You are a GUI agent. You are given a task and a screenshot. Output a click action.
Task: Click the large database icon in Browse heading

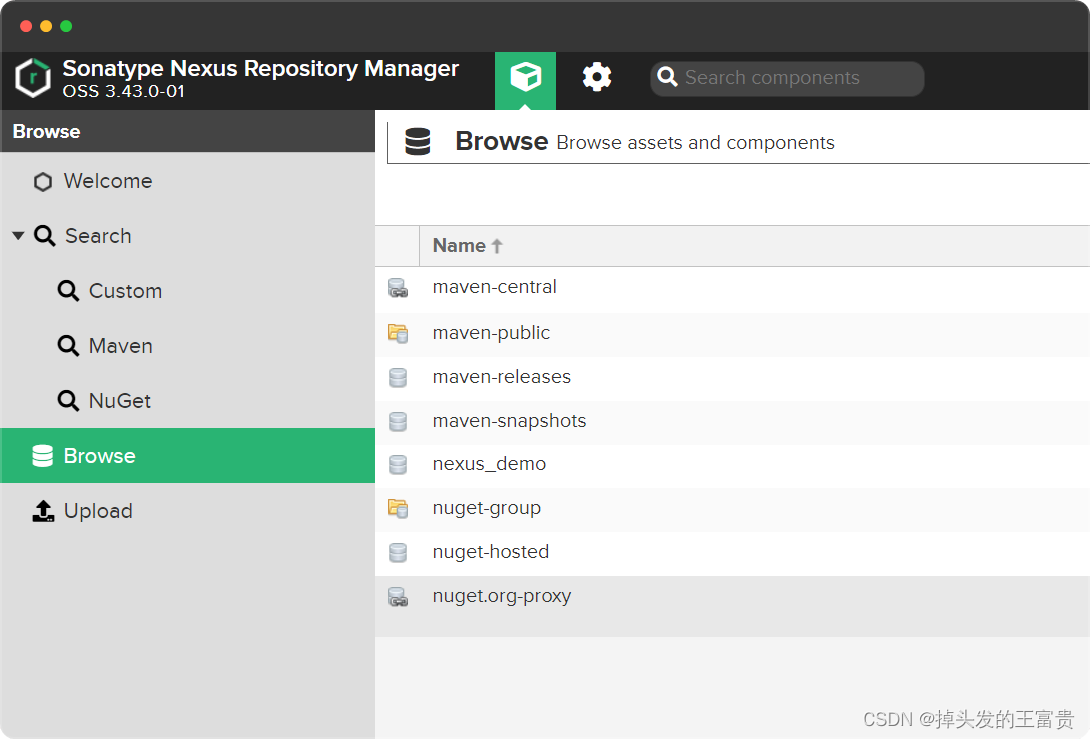418,142
